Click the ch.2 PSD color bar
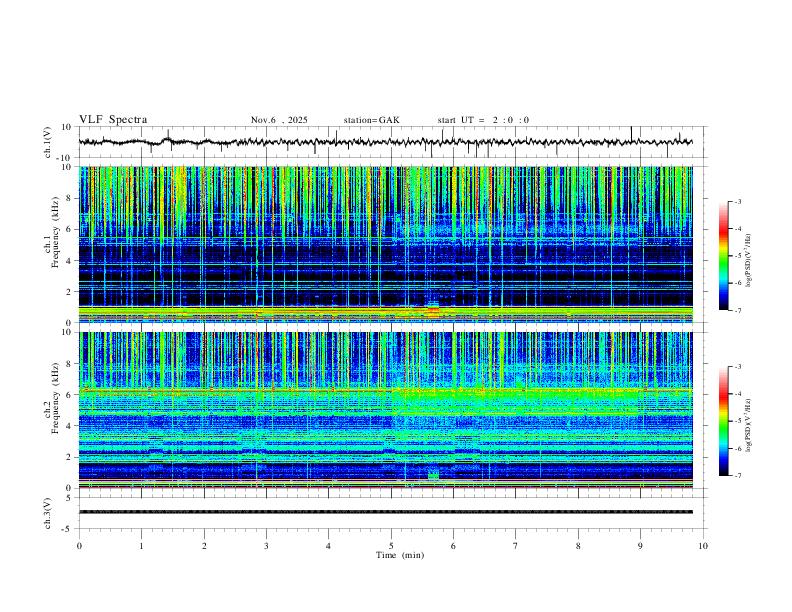Screen dimensions: 792x612 (x=723, y=421)
